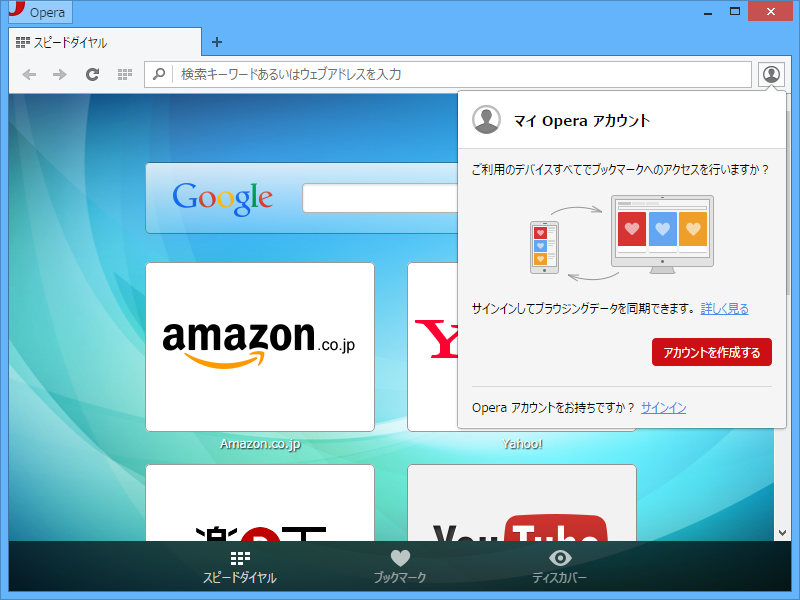Image resolution: width=800 pixels, height=600 pixels.
Task: Click inside the Google search box
Action: click(380, 198)
